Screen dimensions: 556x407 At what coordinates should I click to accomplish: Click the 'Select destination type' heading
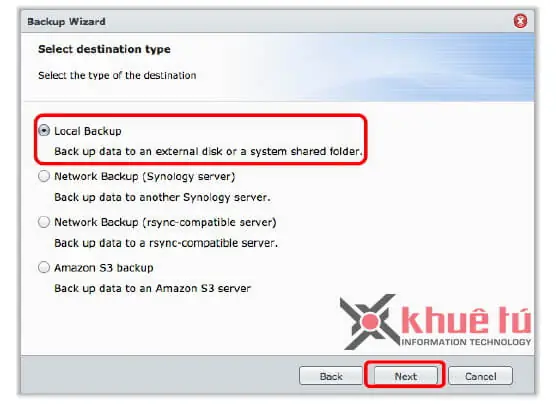(104, 49)
